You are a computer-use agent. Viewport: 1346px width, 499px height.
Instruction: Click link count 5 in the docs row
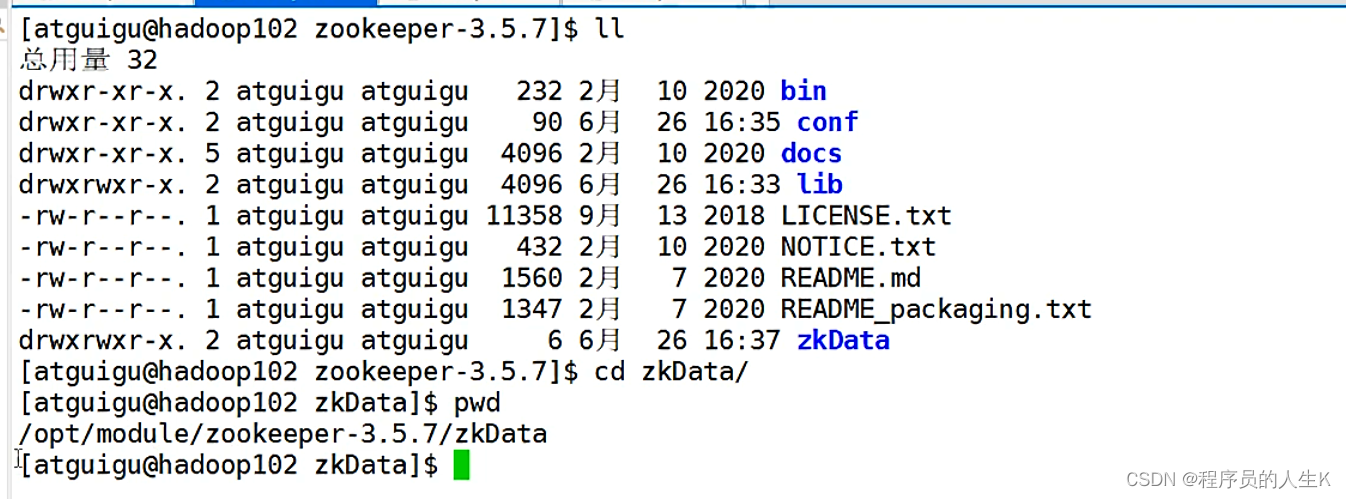(212, 153)
